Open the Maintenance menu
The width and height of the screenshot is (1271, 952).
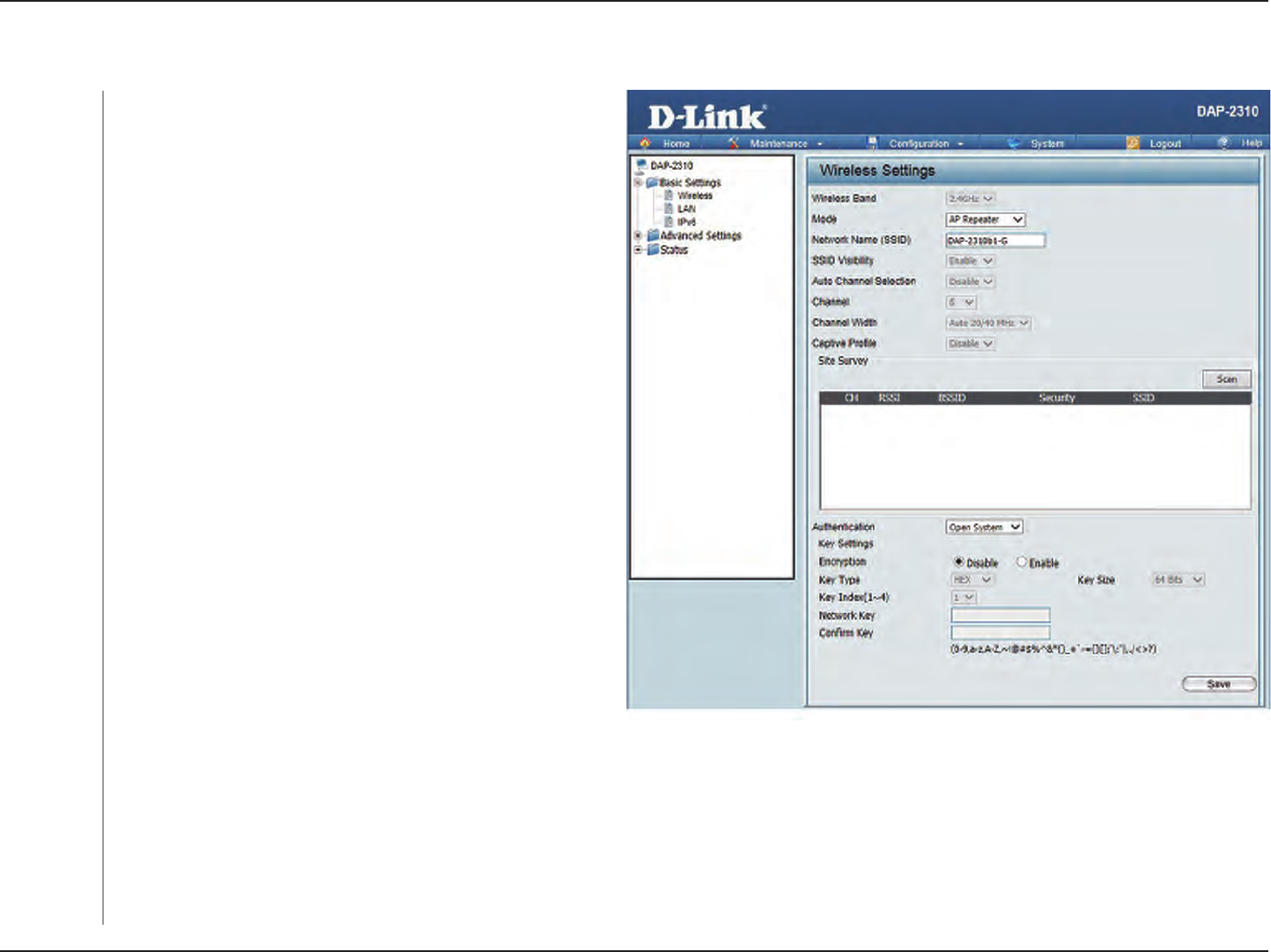pos(786,144)
